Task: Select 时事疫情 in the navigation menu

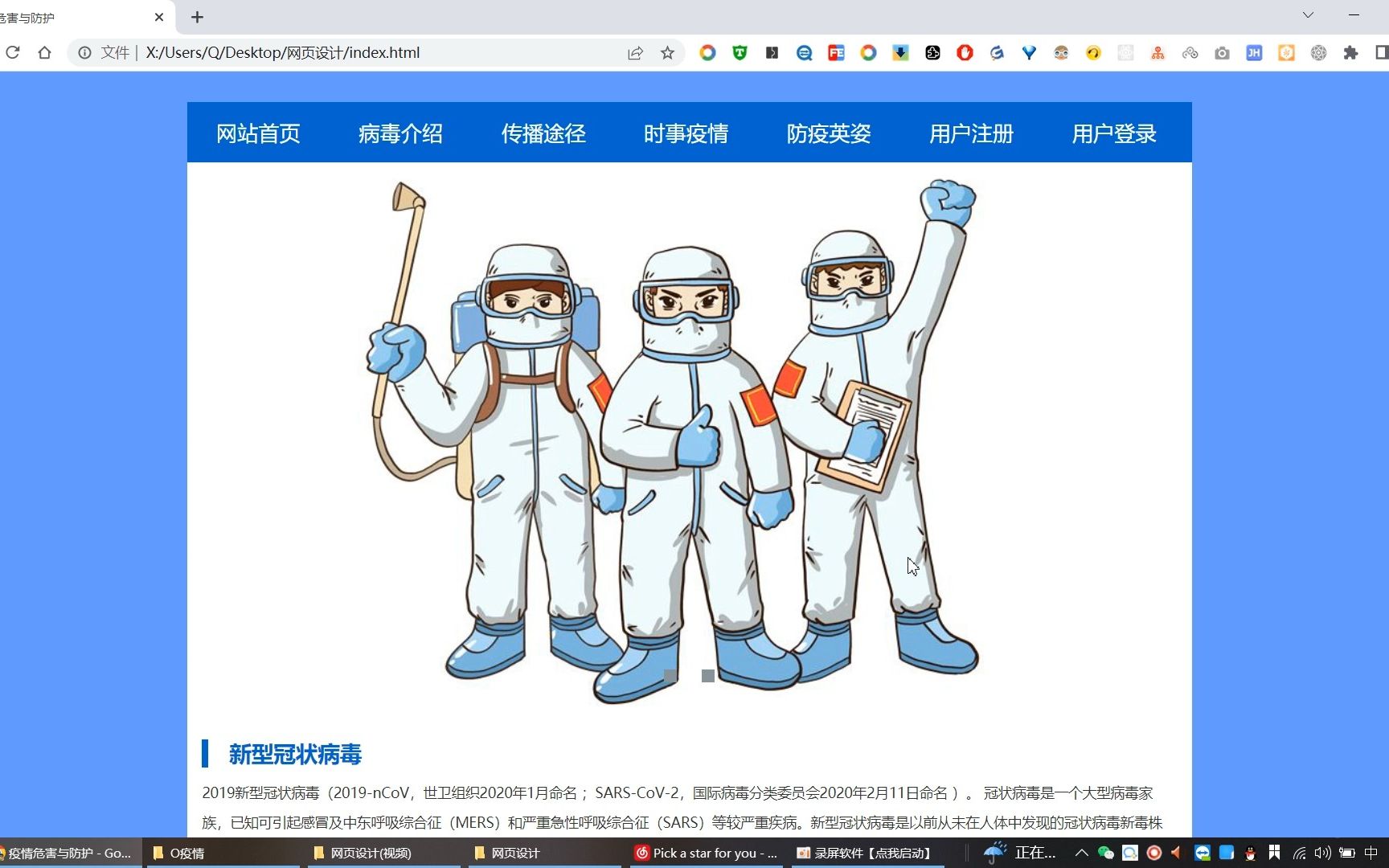Action: point(686,133)
